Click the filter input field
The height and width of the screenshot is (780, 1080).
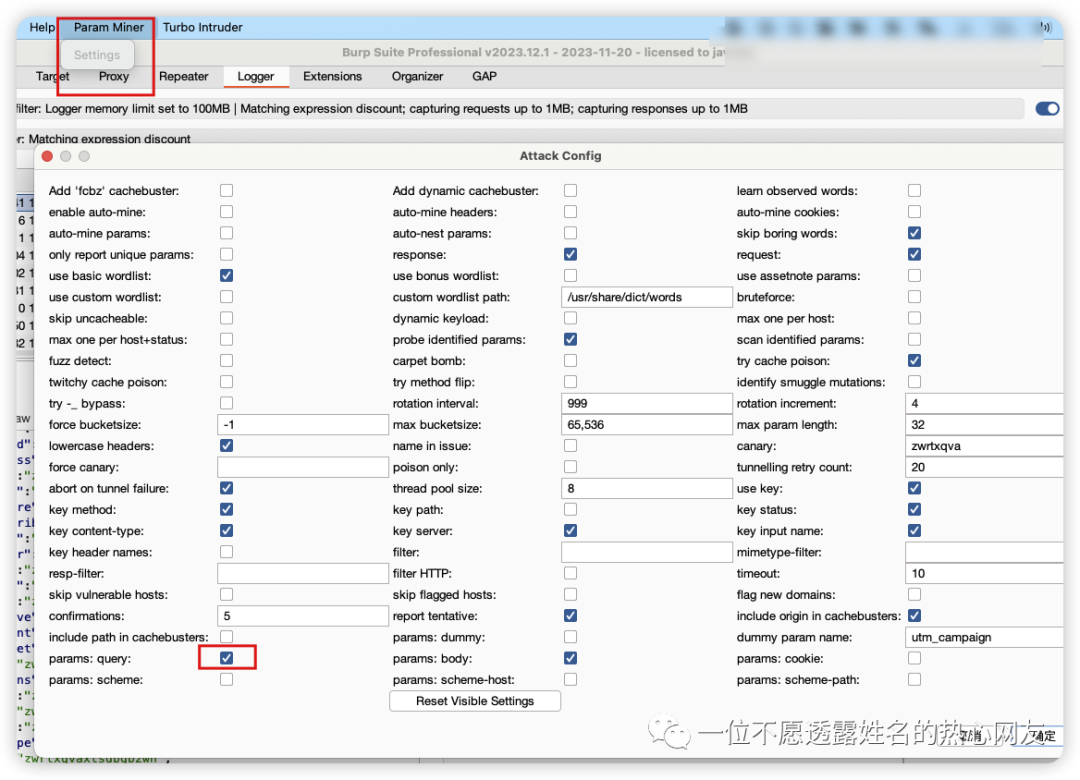point(646,552)
